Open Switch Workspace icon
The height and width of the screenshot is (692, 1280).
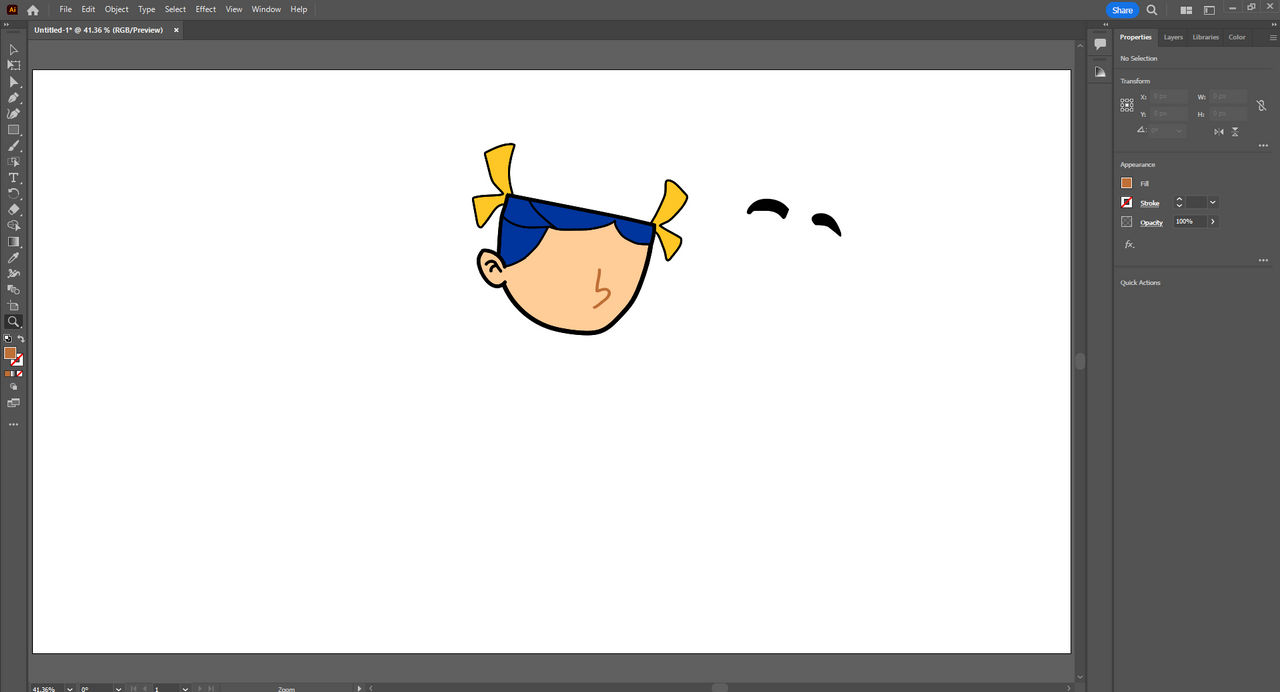(x=1209, y=10)
